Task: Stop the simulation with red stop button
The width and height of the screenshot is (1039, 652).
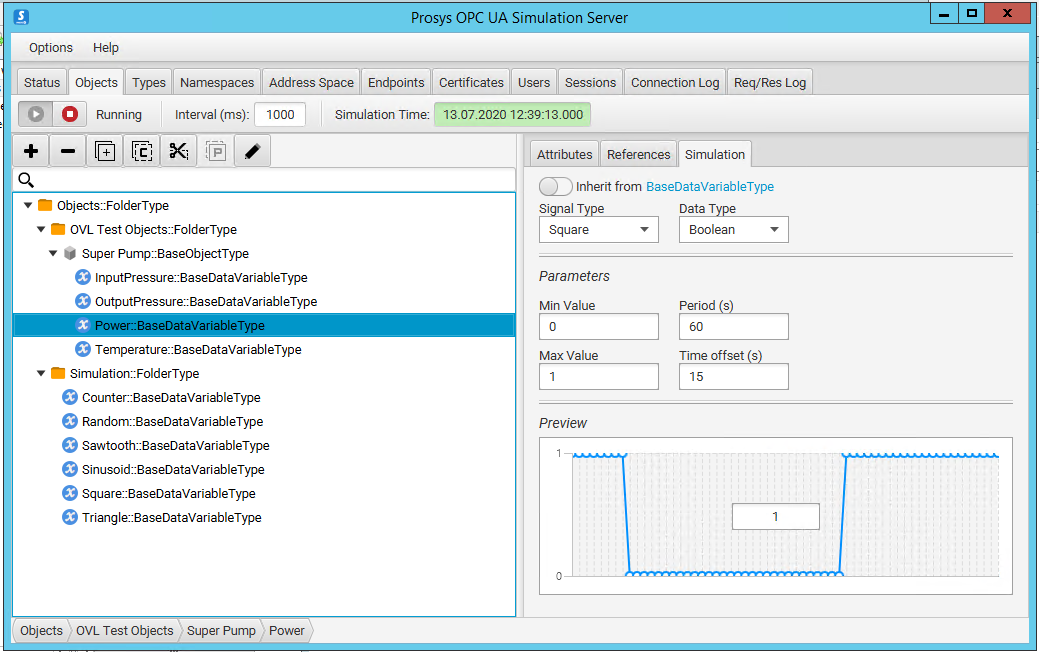Action: [x=70, y=114]
